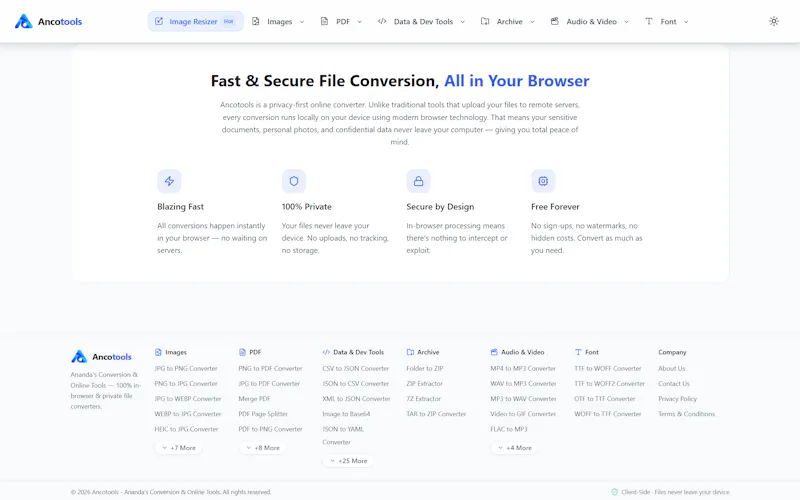Open MP4 to MP3 Converter link
800x500 pixels.
click(x=523, y=368)
